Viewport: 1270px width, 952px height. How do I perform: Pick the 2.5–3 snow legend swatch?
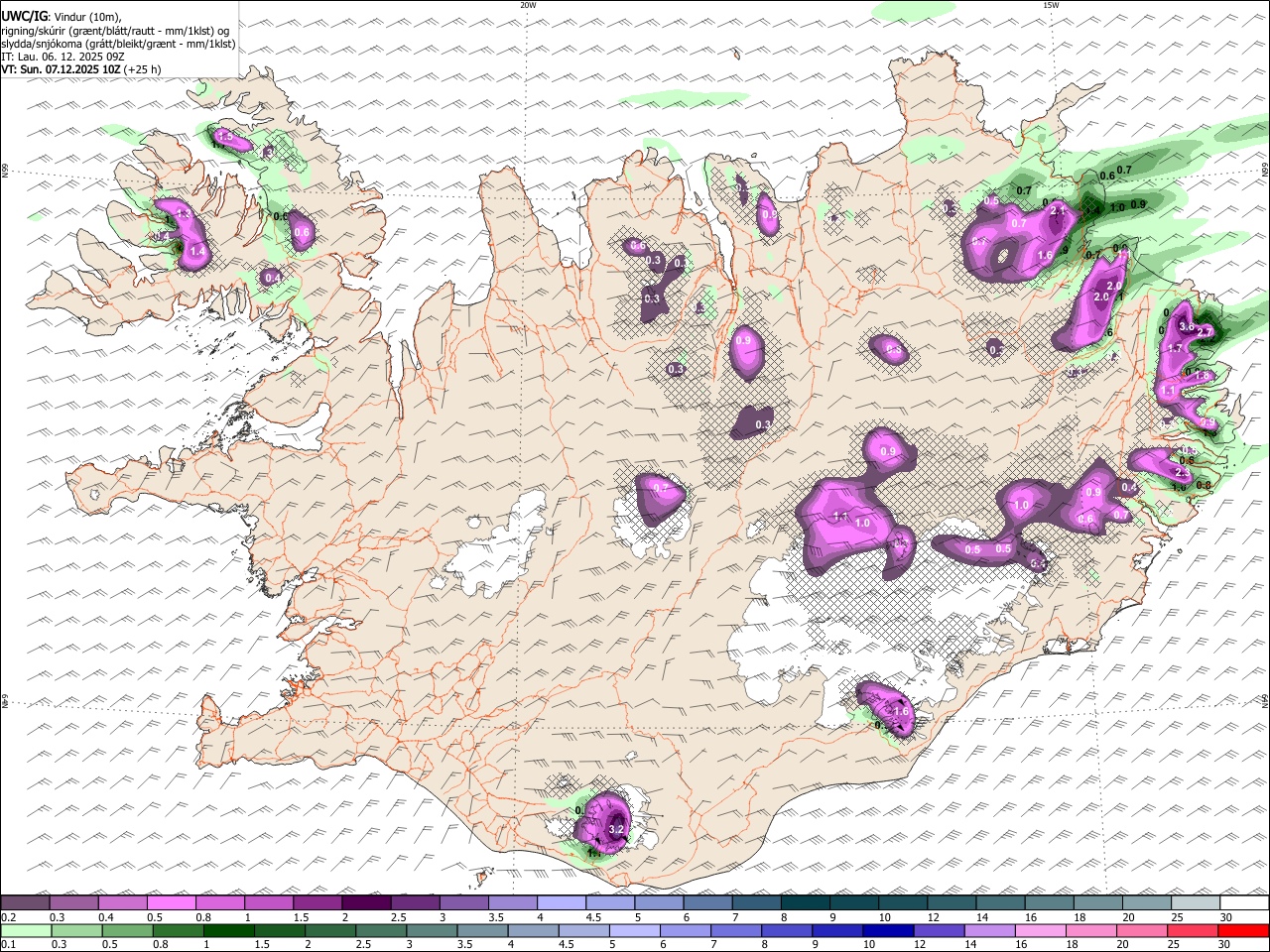click(414, 902)
